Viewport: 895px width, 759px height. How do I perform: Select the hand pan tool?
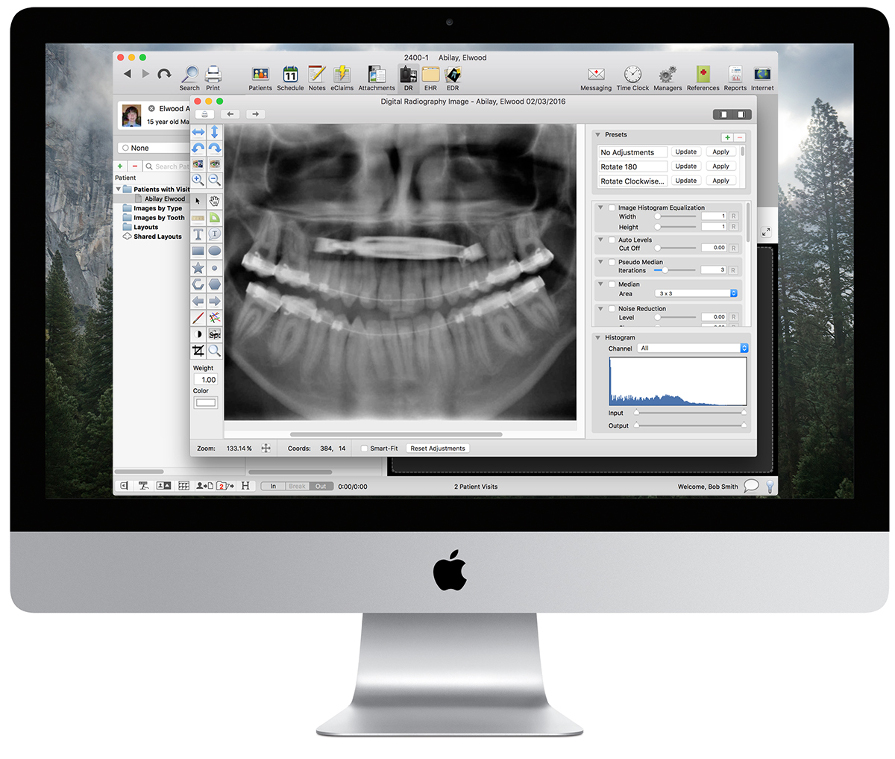pos(215,201)
